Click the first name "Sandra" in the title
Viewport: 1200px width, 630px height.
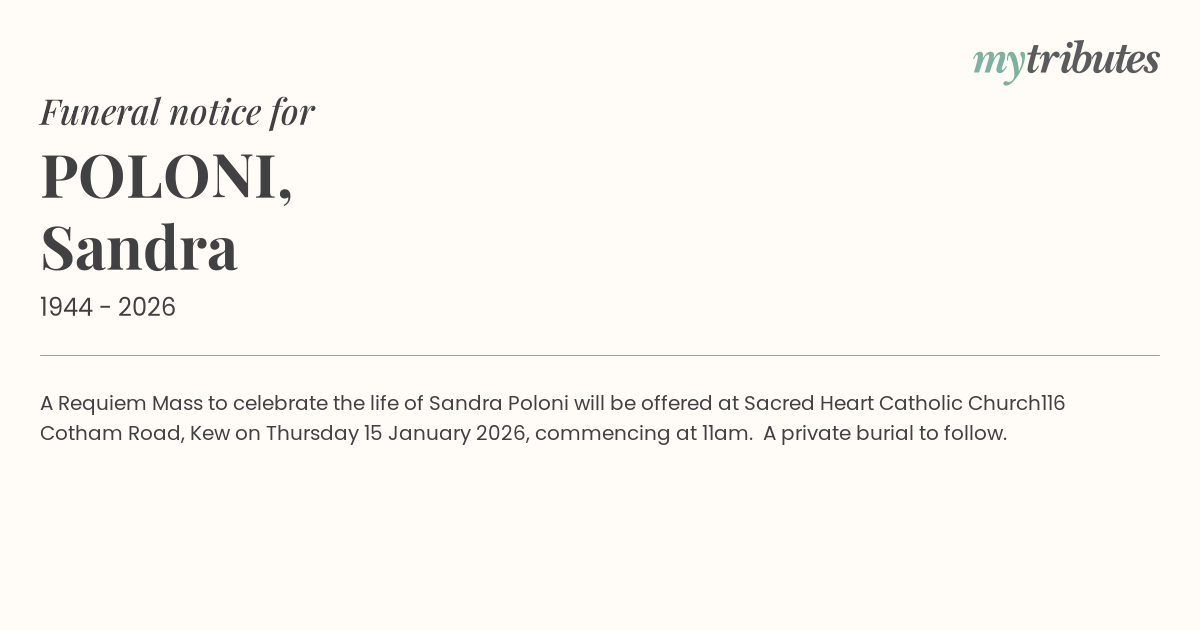[139, 248]
